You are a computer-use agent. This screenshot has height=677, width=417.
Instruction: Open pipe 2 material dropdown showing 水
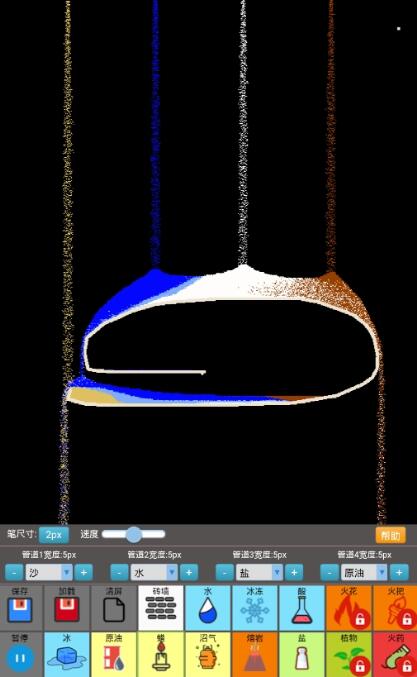(x=154, y=573)
